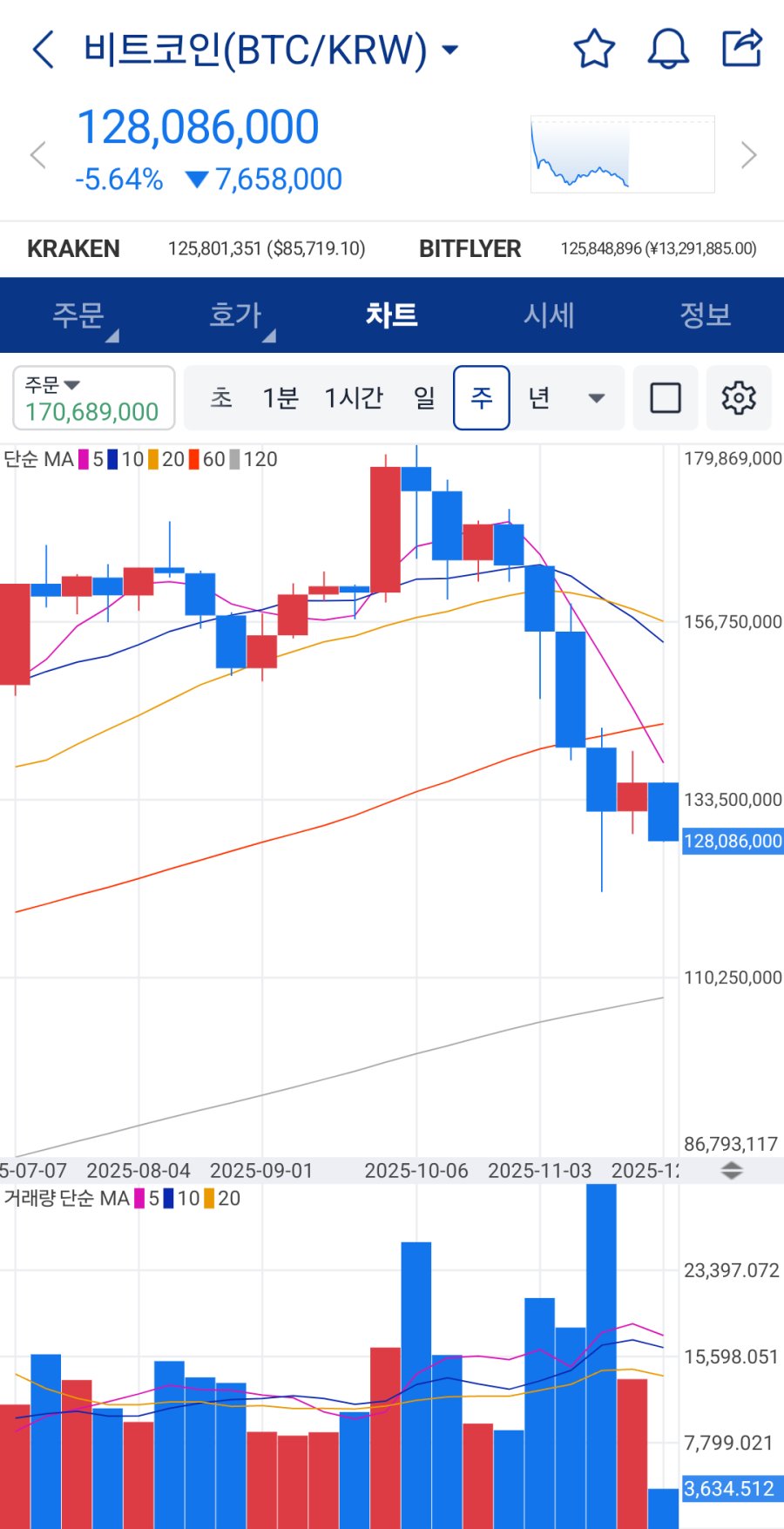Image resolution: width=784 pixels, height=1529 pixels.
Task: Select the 주 (weekly) chart interval
Action: 482,398
